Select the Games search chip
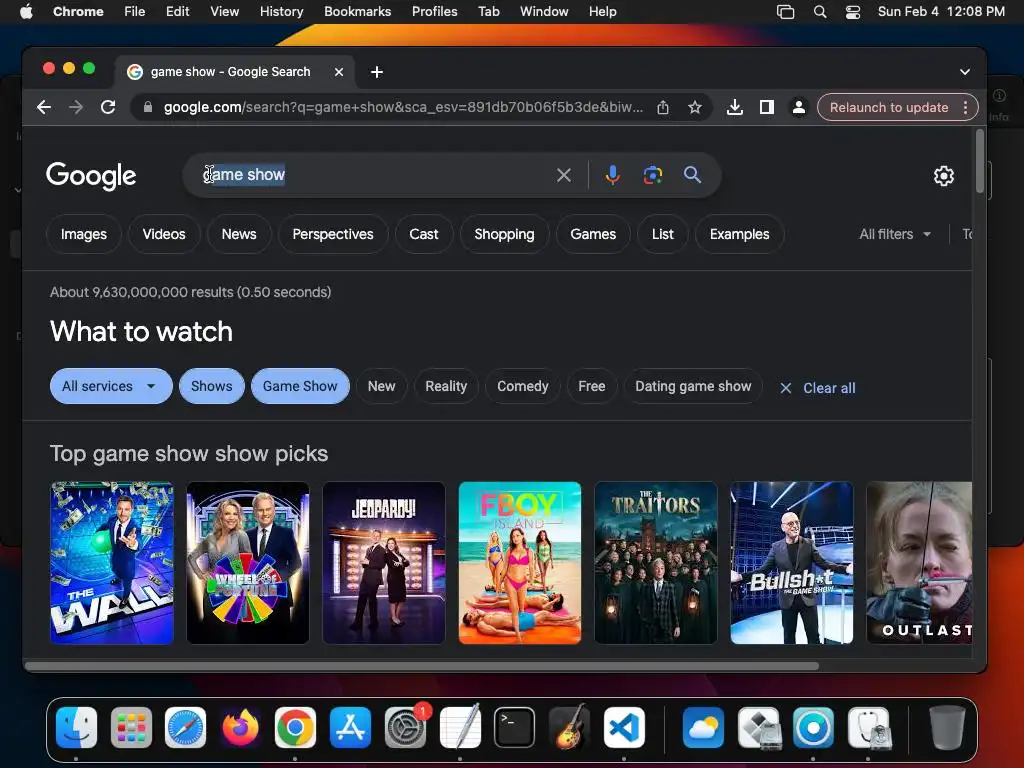The height and width of the screenshot is (768, 1024). (593, 234)
